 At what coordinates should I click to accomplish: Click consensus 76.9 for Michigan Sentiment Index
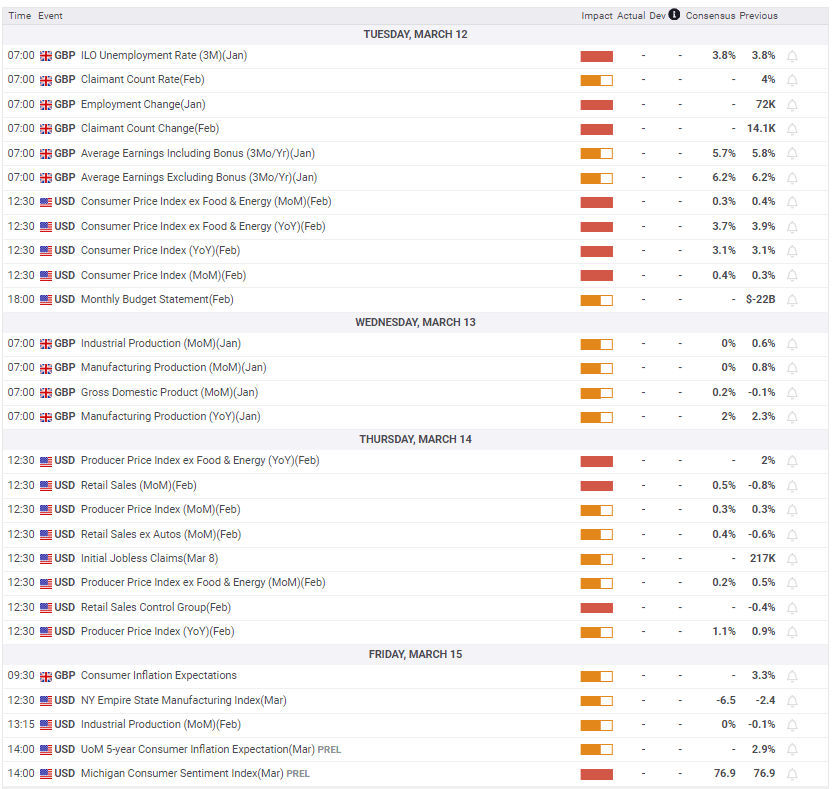[725, 774]
